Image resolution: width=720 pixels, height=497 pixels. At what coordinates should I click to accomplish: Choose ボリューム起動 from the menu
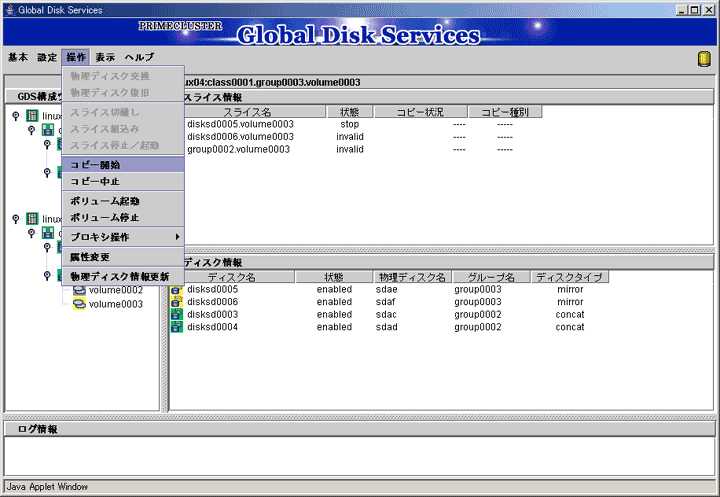click(123, 201)
